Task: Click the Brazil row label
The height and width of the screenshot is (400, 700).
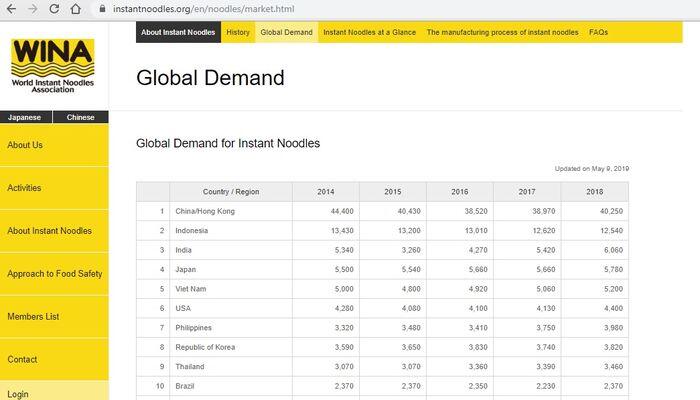Action: 184,386
